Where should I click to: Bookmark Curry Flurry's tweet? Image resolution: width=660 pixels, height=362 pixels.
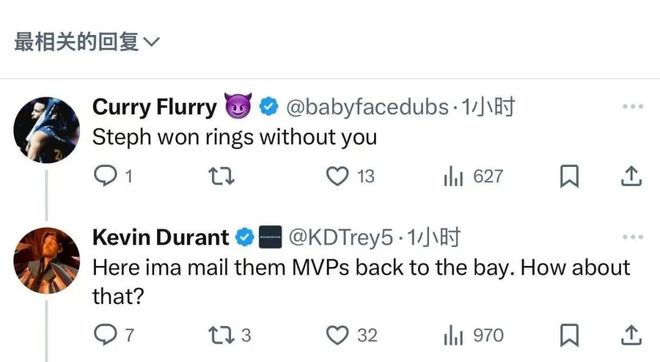click(569, 176)
